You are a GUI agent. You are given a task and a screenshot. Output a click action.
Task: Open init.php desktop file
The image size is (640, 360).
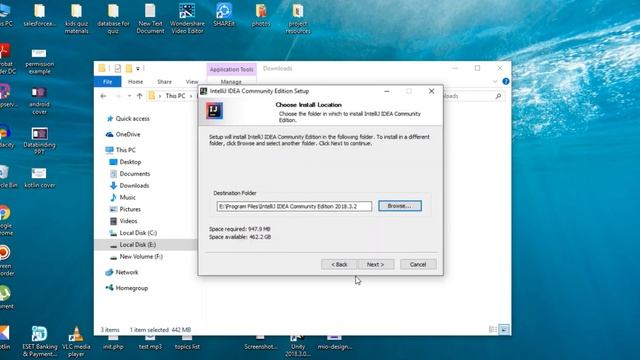click(113, 343)
